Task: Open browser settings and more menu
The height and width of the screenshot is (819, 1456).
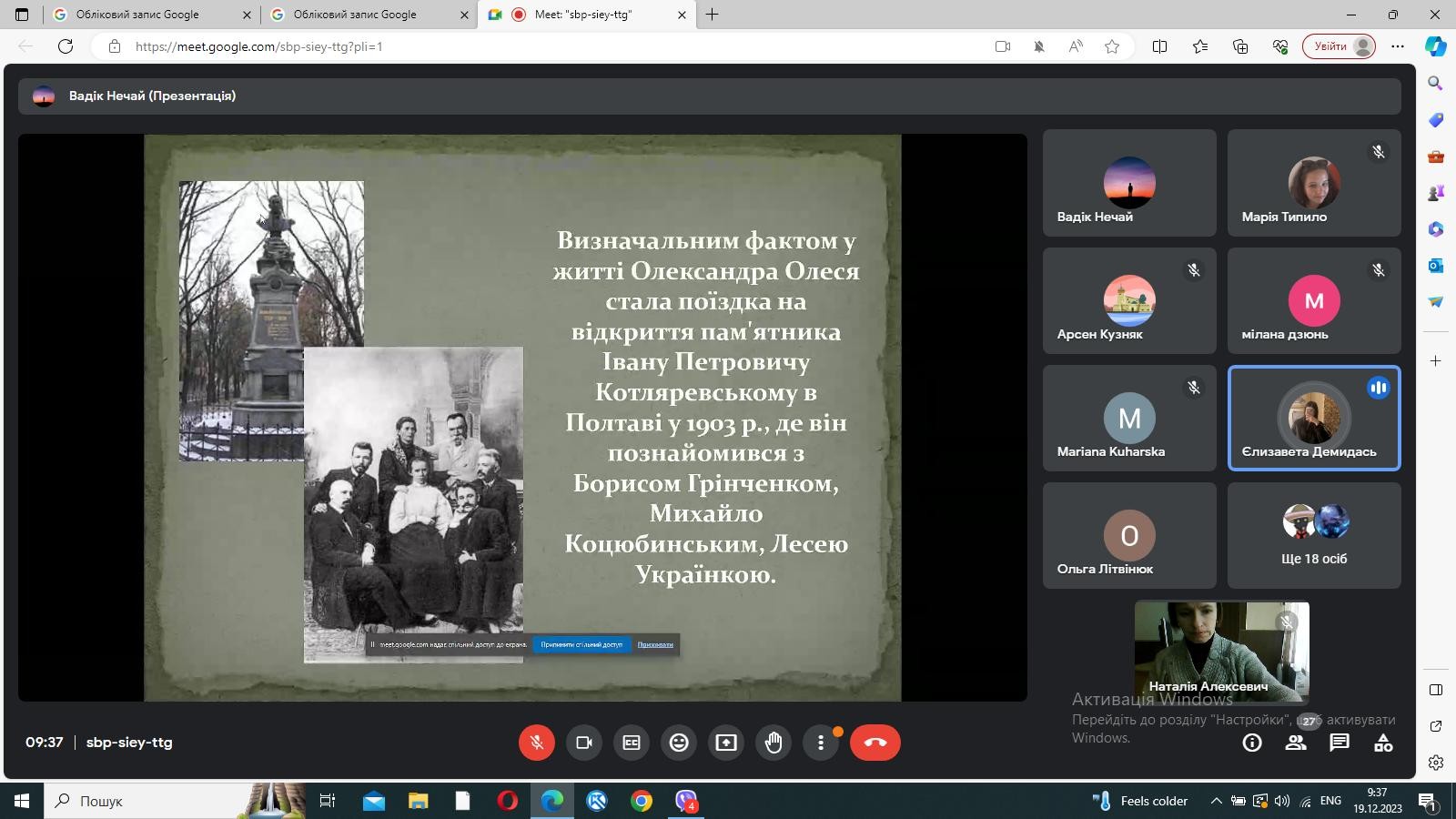Action: tap(1398, 46)
